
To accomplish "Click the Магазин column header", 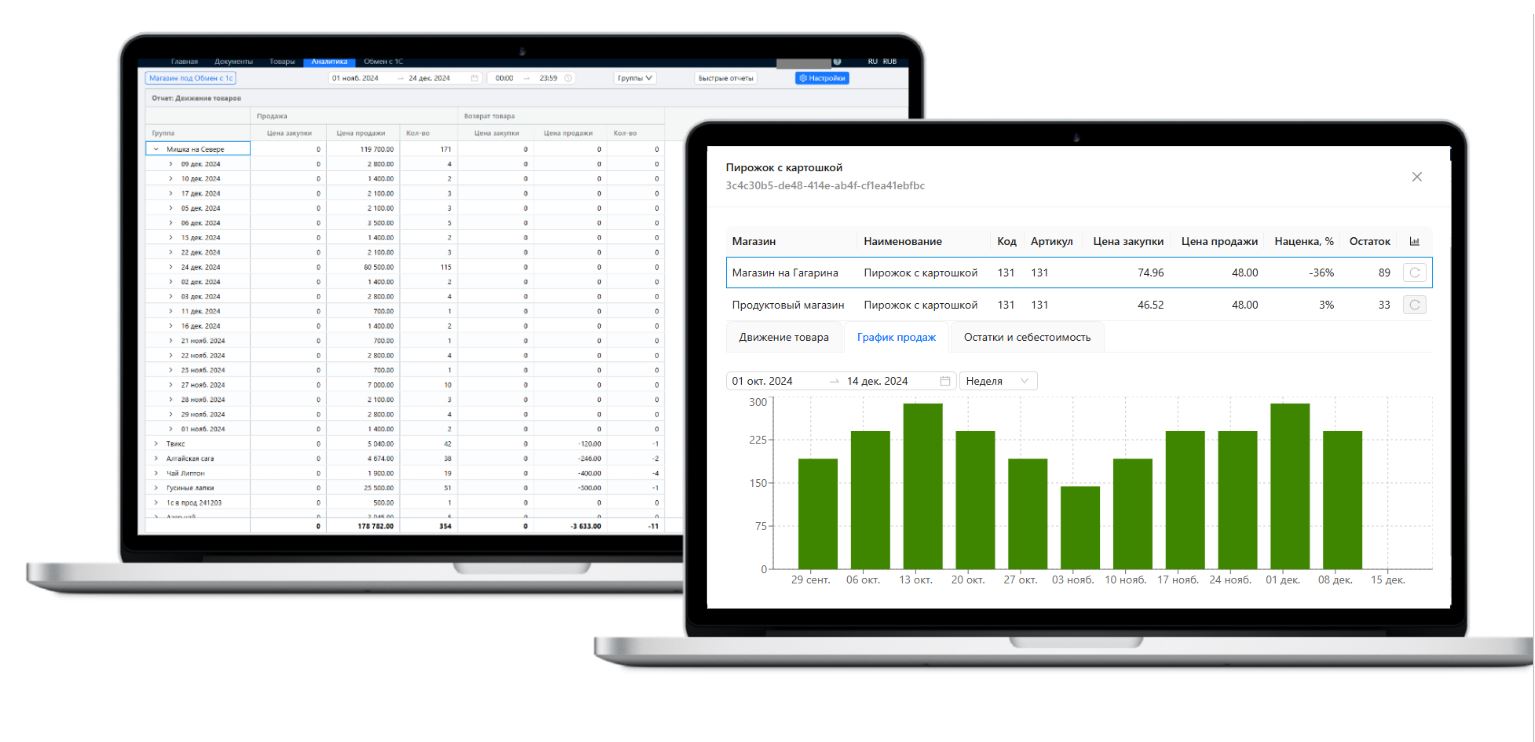I will point(754,242).
